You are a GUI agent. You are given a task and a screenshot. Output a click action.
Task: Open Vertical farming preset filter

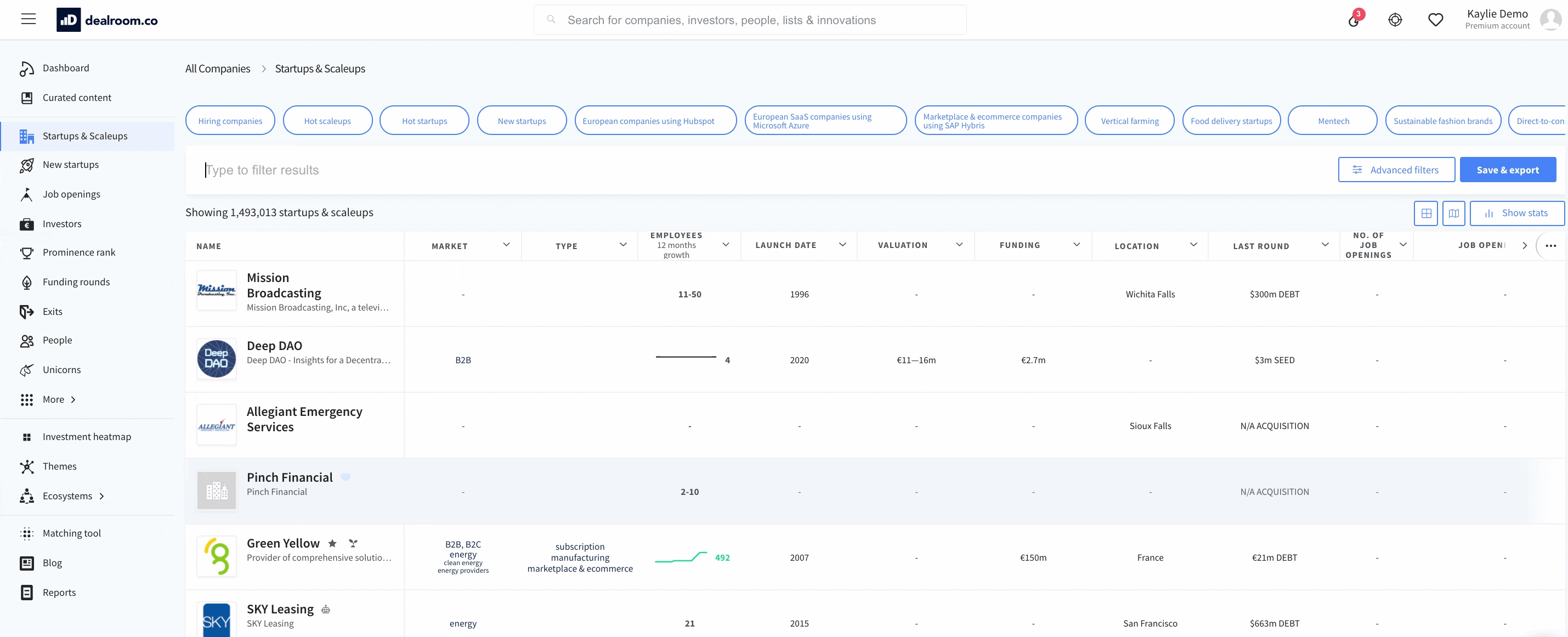1130,121
